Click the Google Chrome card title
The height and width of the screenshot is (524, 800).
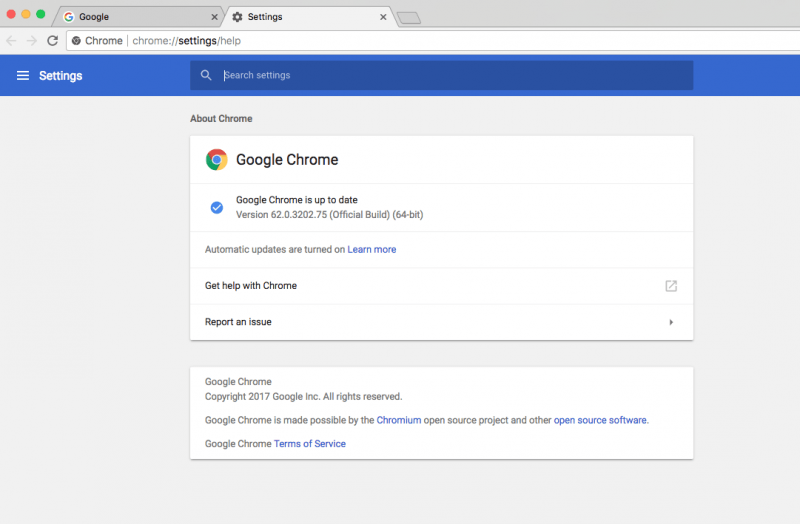(x=287, y=160)
